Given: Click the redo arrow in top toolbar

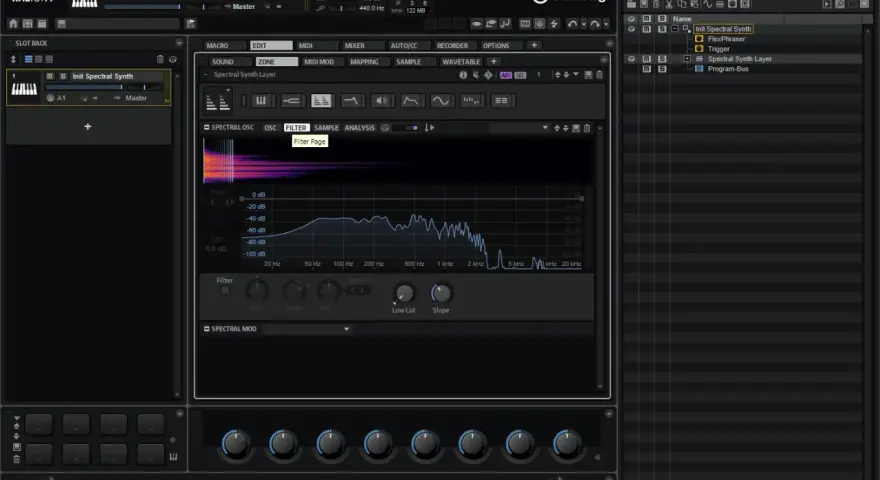Looking at the screenshot, I should point(594,24).
